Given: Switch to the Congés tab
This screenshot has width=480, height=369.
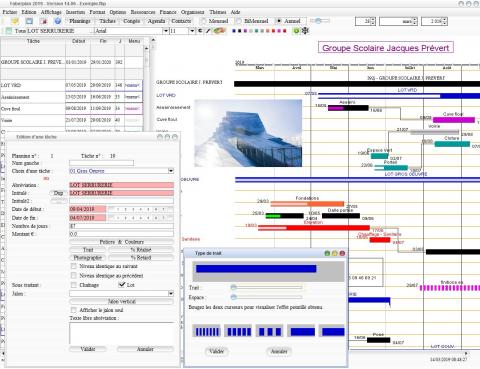Looking at the screenshot, I should coord(132,21).
